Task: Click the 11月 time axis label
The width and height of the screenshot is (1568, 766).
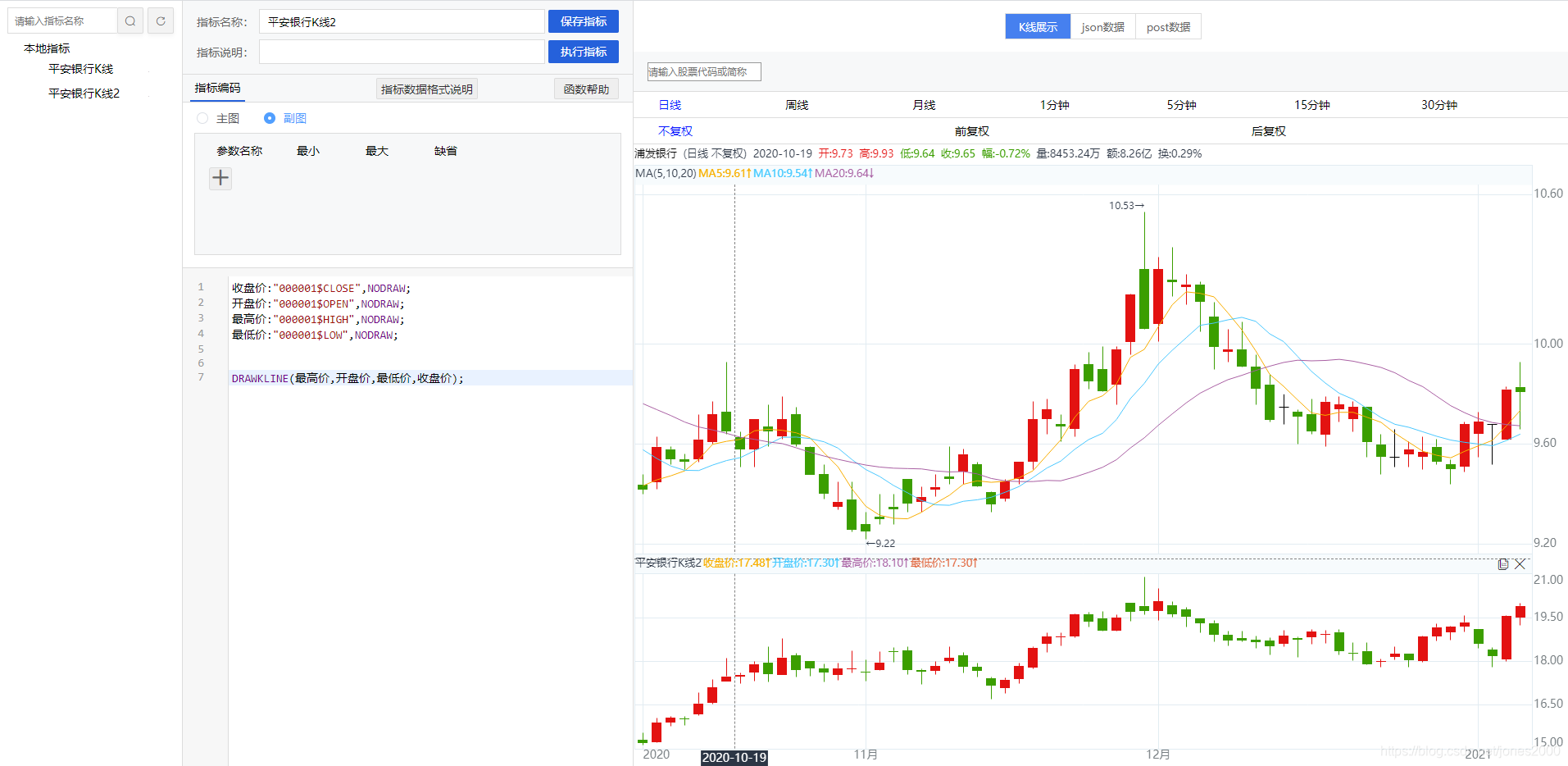Action: 866,755
